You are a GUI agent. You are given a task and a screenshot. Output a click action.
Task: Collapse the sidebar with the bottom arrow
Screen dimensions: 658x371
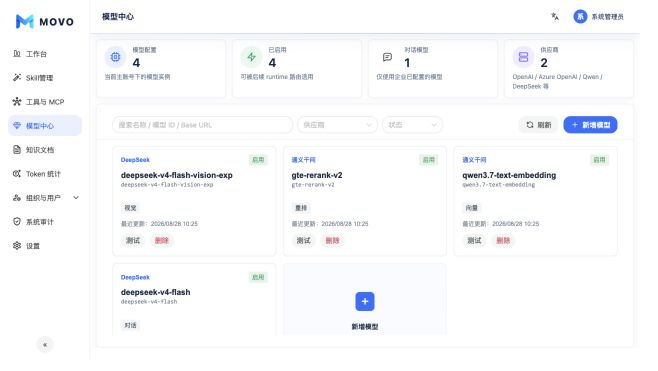[45, 345]
